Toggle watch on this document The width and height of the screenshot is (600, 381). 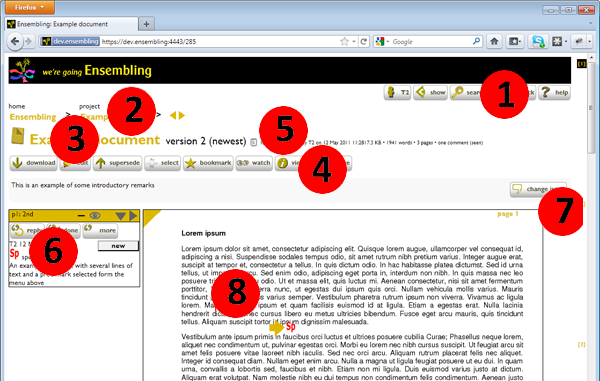coord(254,163)
